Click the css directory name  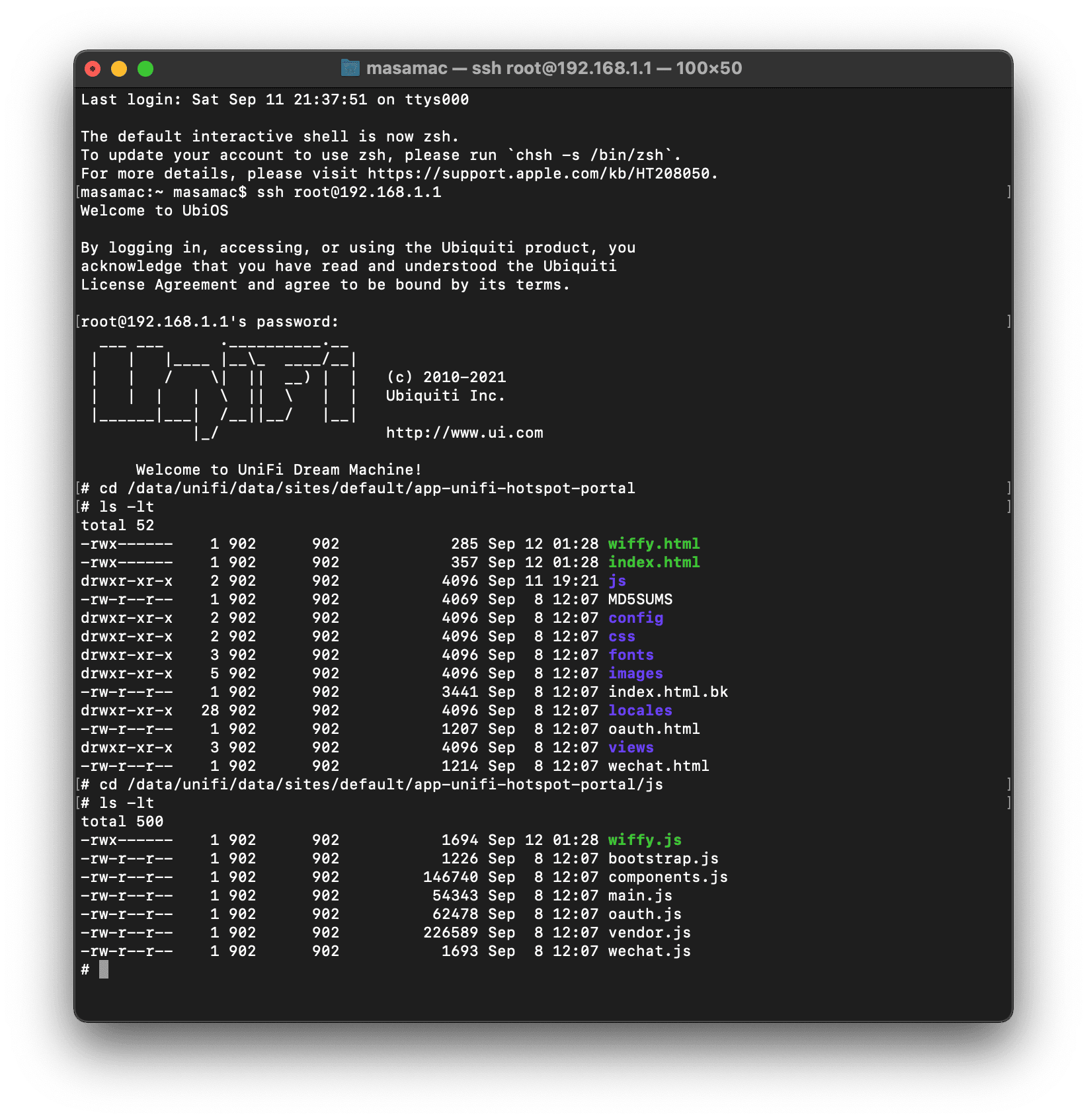(622, 637)
